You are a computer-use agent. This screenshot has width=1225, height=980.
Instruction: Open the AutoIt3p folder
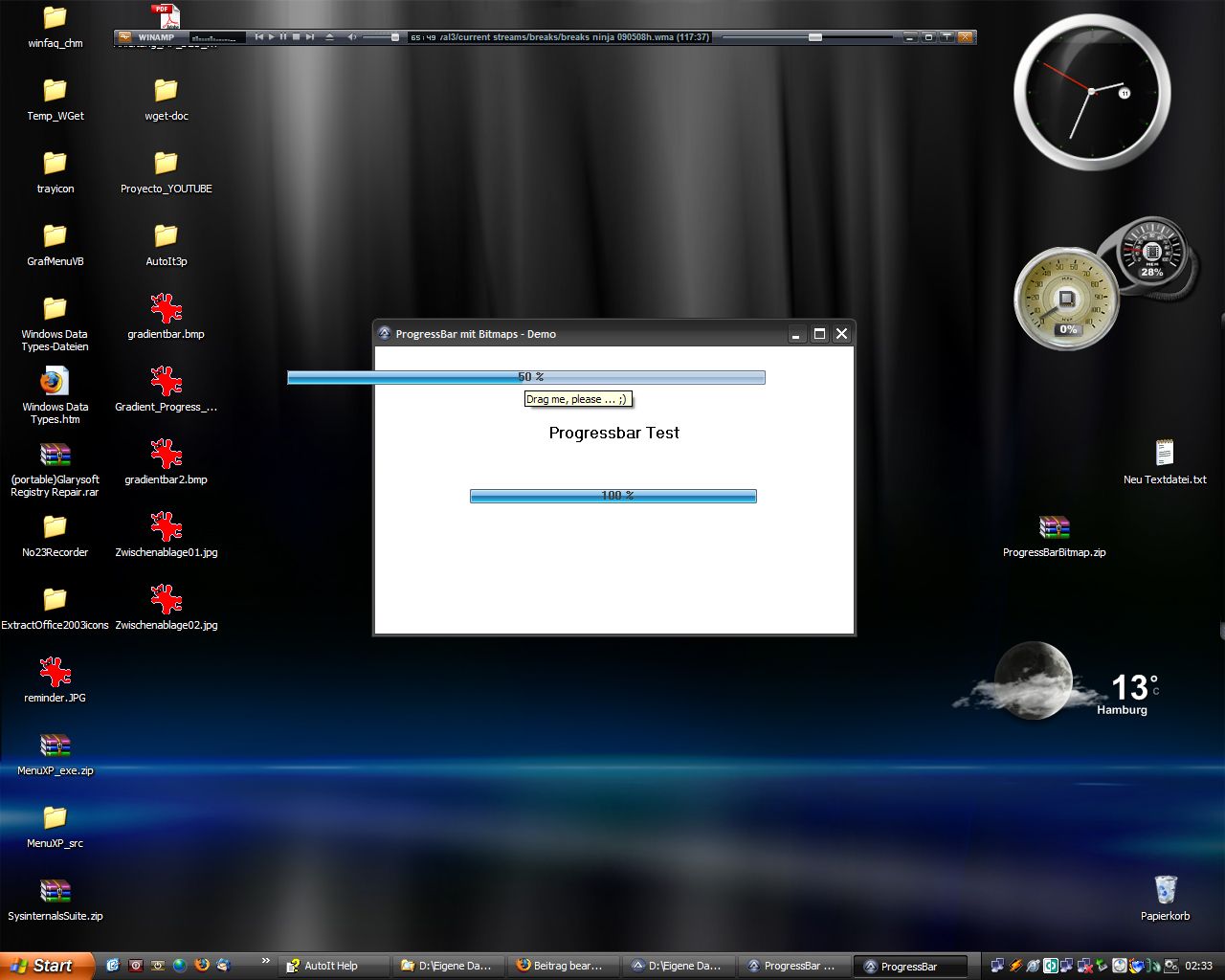[x=167, y=236]
